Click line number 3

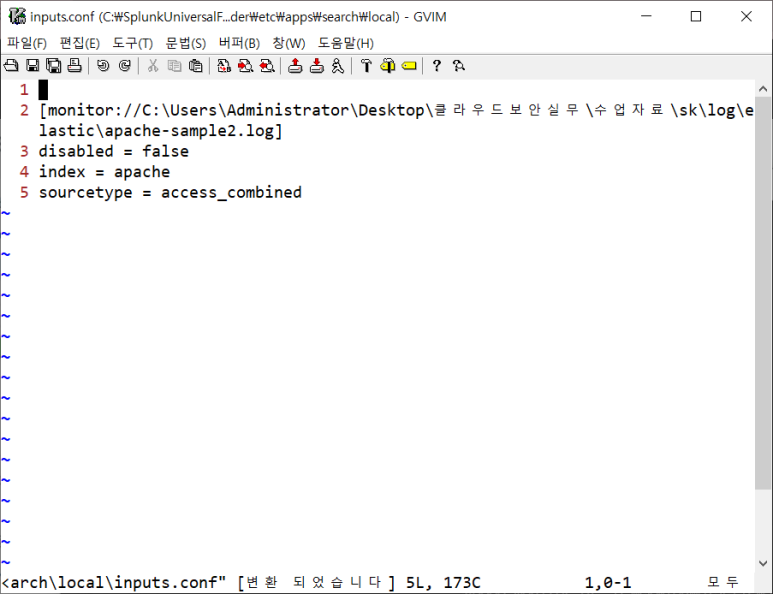24,151
